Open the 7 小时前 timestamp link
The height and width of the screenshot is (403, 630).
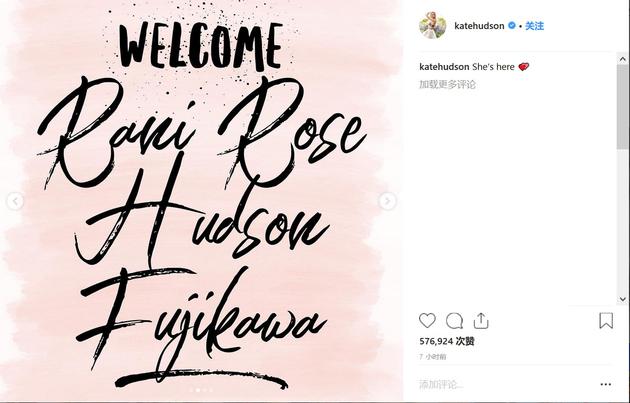[432, 356]
